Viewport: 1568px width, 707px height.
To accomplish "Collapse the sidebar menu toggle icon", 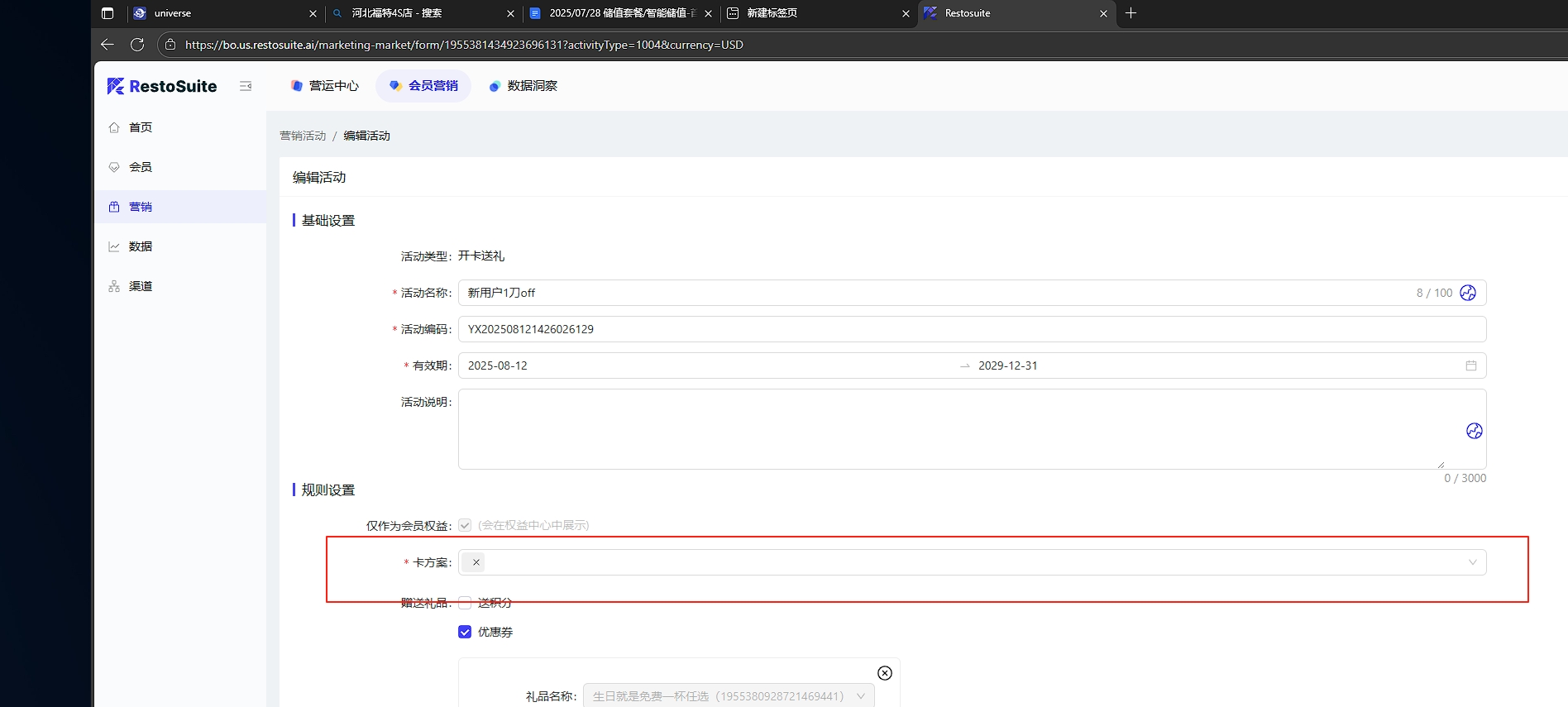I will (x=246, y=86).
